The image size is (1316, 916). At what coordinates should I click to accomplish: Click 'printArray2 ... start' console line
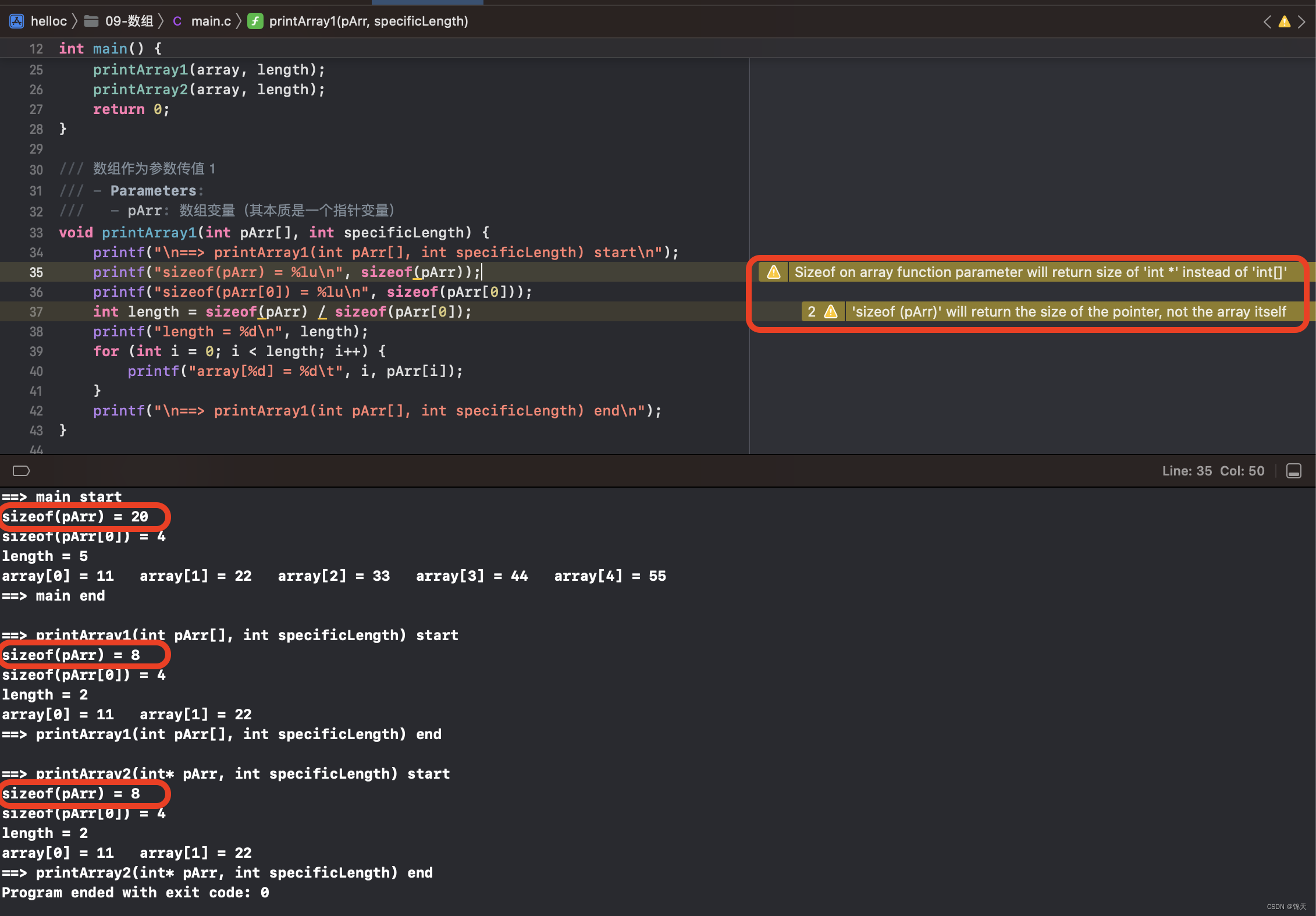click(x=226, y=774)
